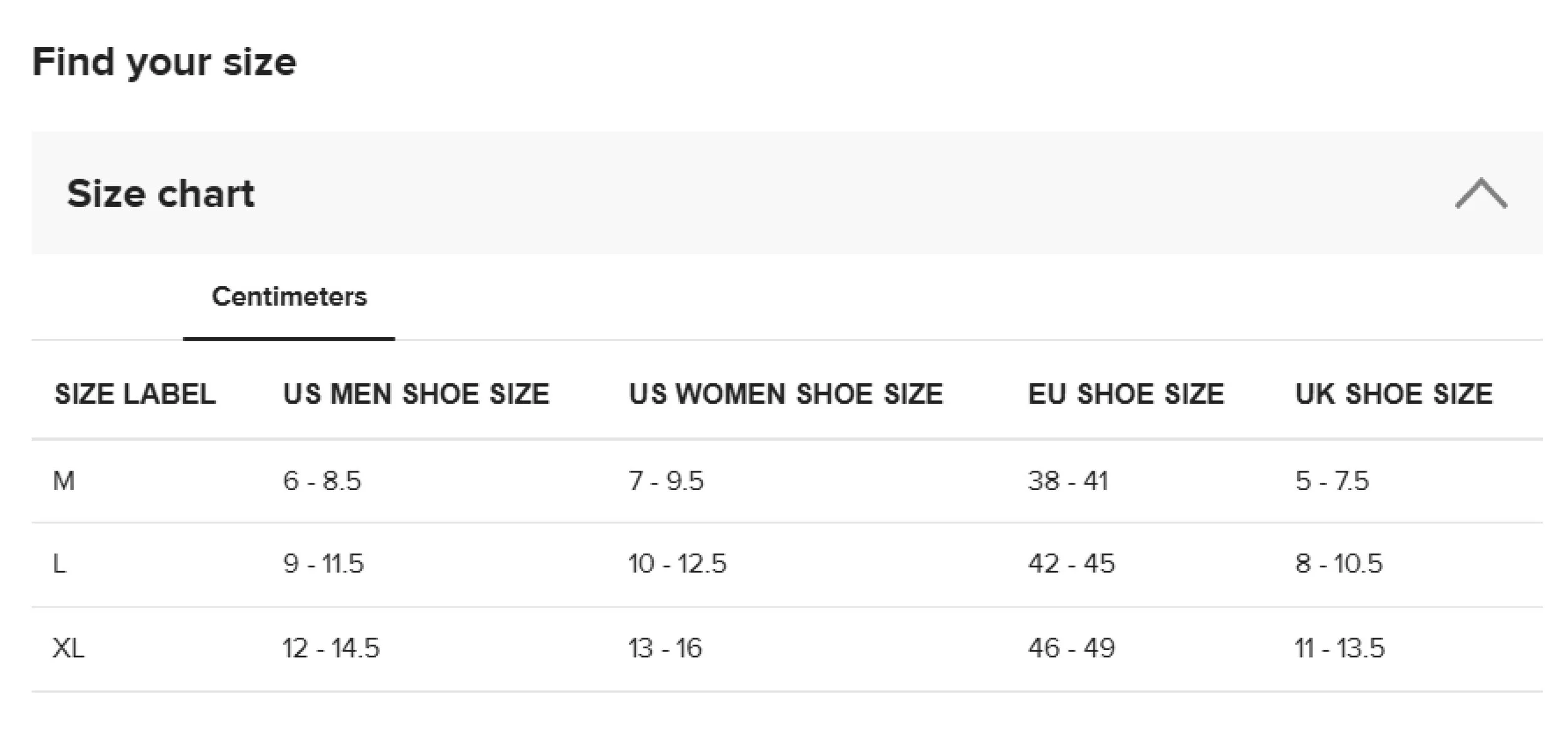Click the SIZE LABEL column header
1568x733 pixels.
pyautogui.click(x=135, y=394)
